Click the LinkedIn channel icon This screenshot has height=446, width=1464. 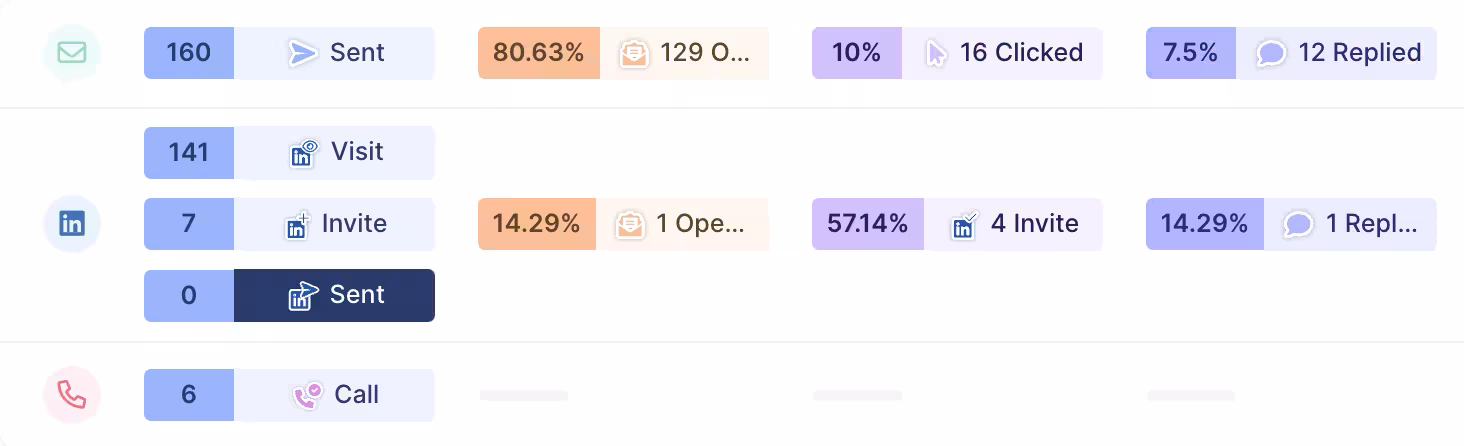coord(72,224)
